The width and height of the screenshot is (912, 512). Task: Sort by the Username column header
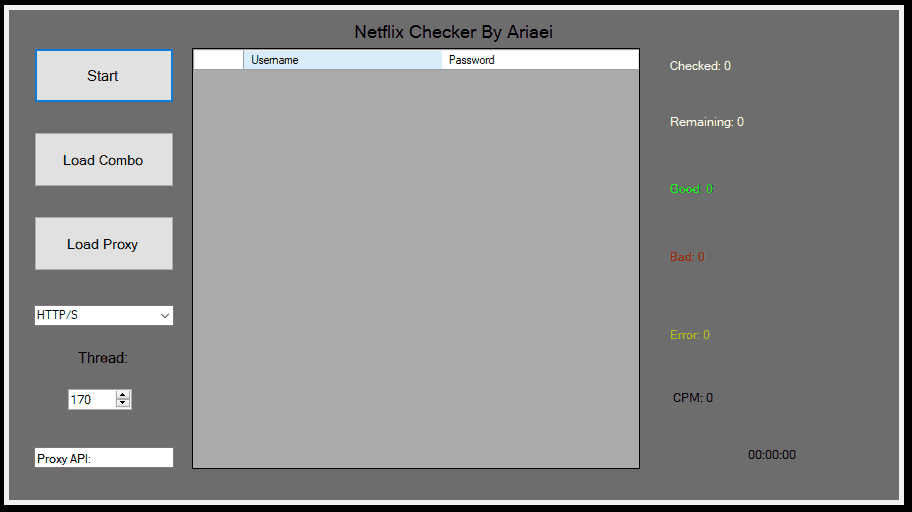[x=343, y=60]
